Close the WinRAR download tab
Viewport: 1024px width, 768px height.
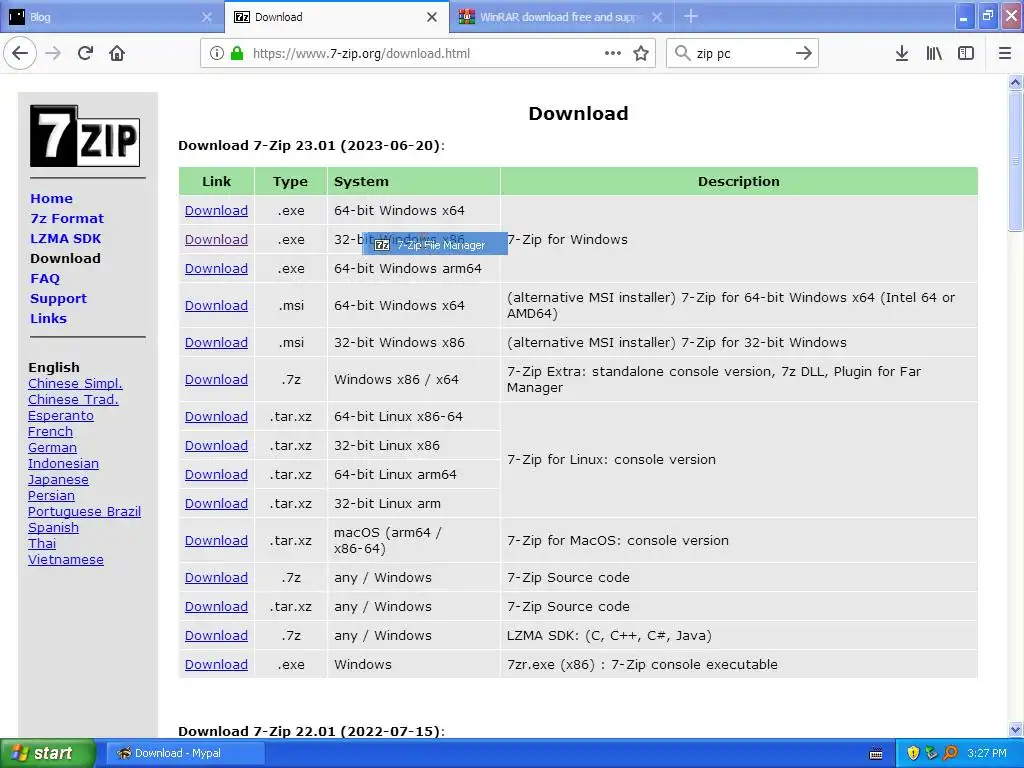click(657, 17)
